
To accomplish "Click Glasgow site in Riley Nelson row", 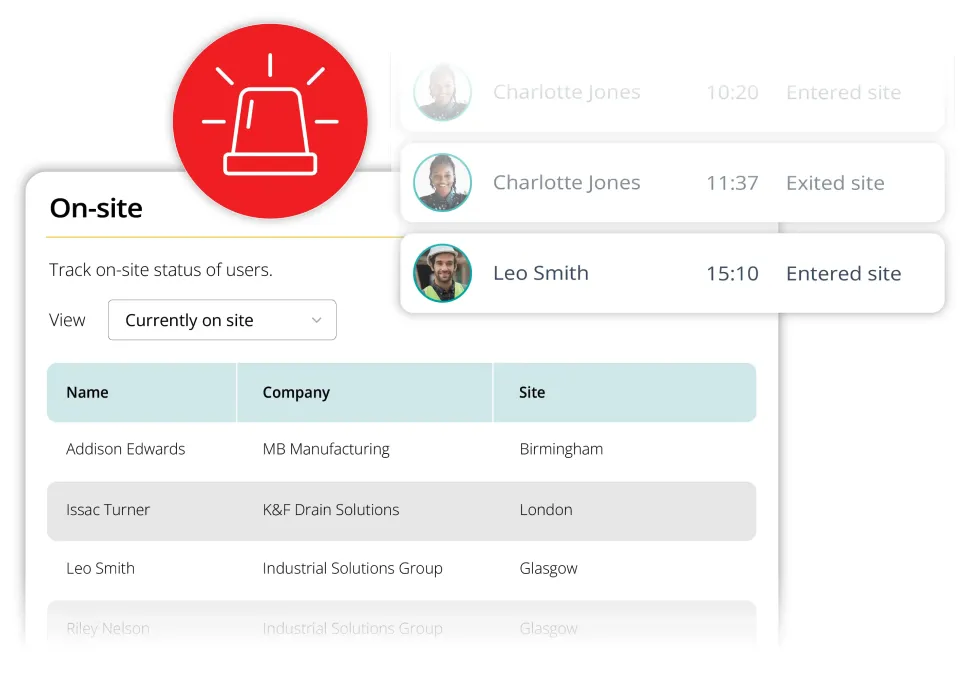I will coord(548,628).
